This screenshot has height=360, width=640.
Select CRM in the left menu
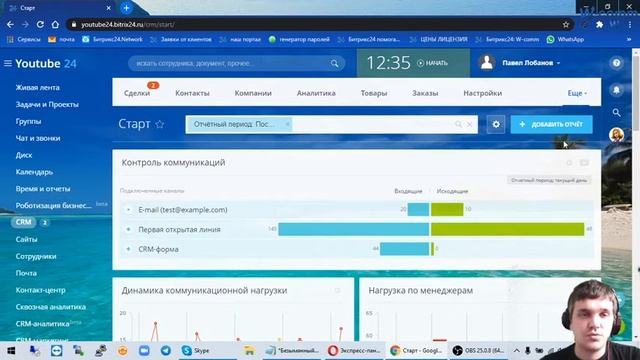(x=23, y=222)
